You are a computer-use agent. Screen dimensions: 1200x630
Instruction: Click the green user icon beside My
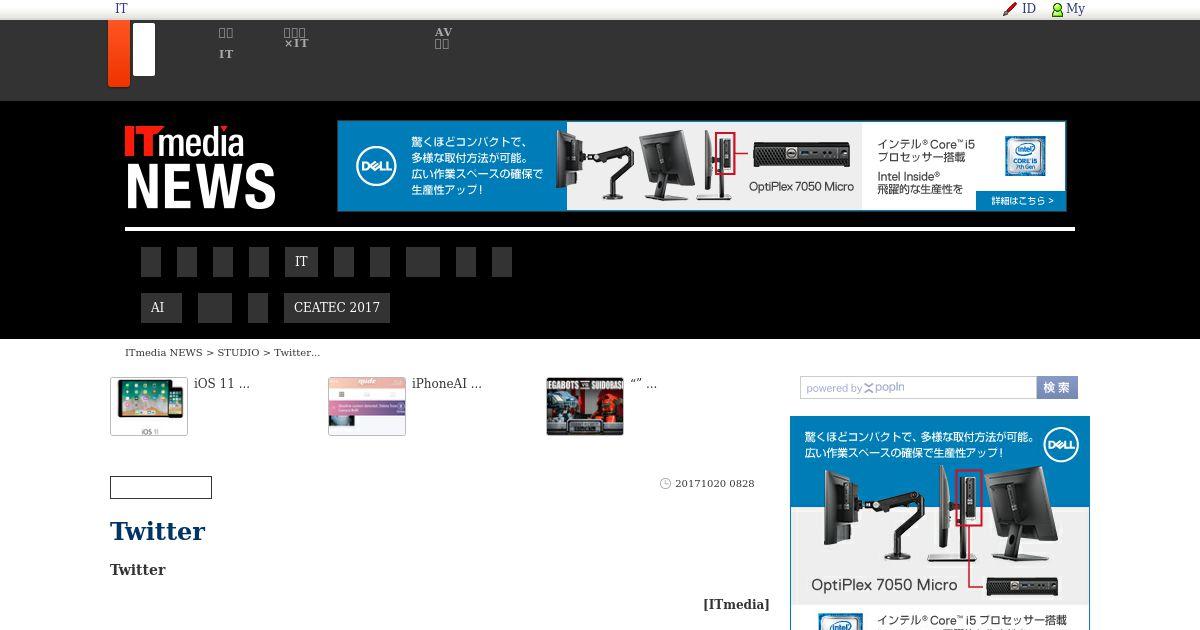(x=1057, y=10)
